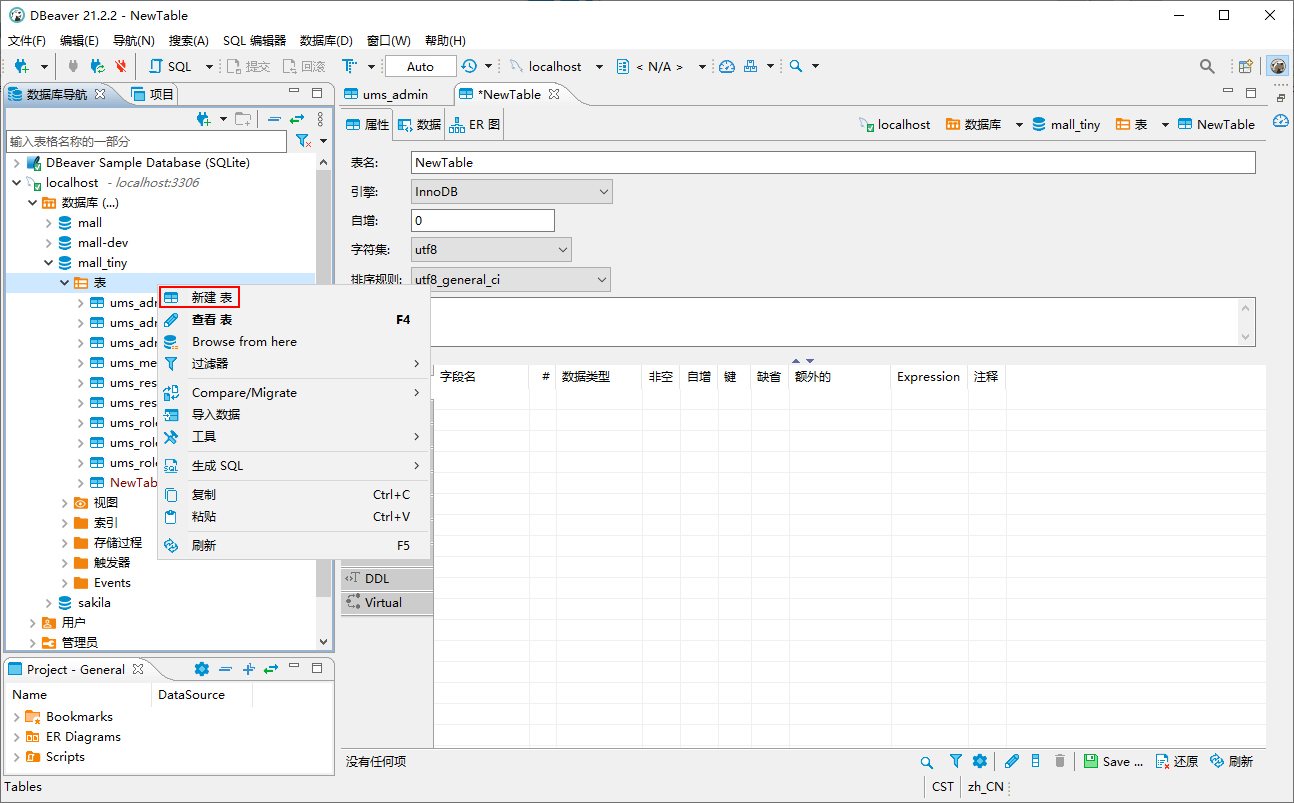This screenshot has height=803, width=1294.
Task: Click the mall_tiny breadcrumb link
Action: (x=1066, y=125)
